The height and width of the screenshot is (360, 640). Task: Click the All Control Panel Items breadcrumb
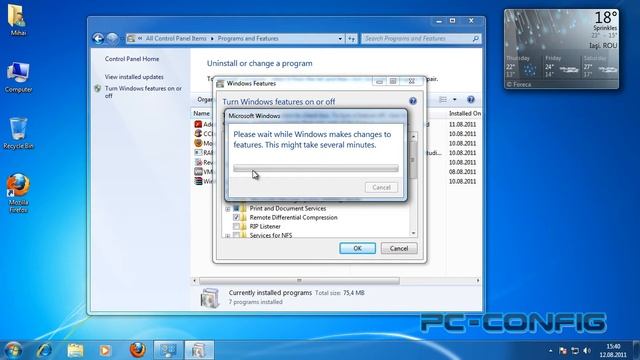176,38
